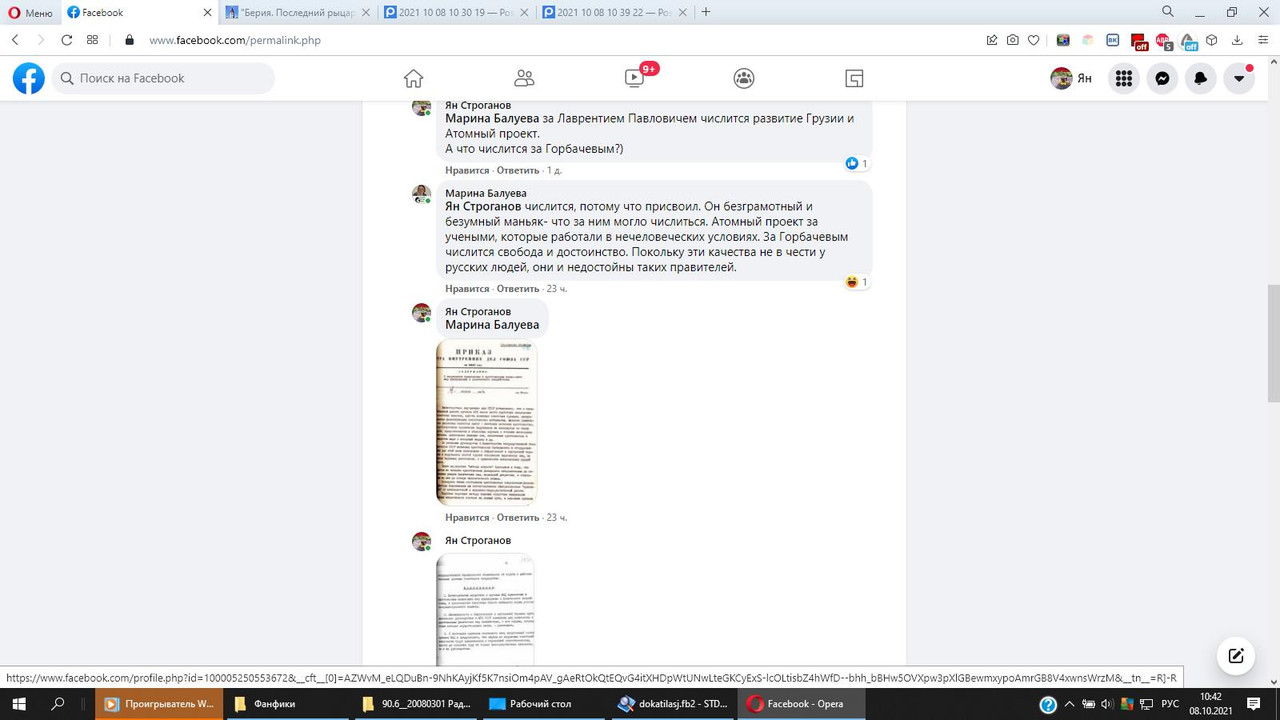Click the РУС language indicator

[x=1171, y=704]
